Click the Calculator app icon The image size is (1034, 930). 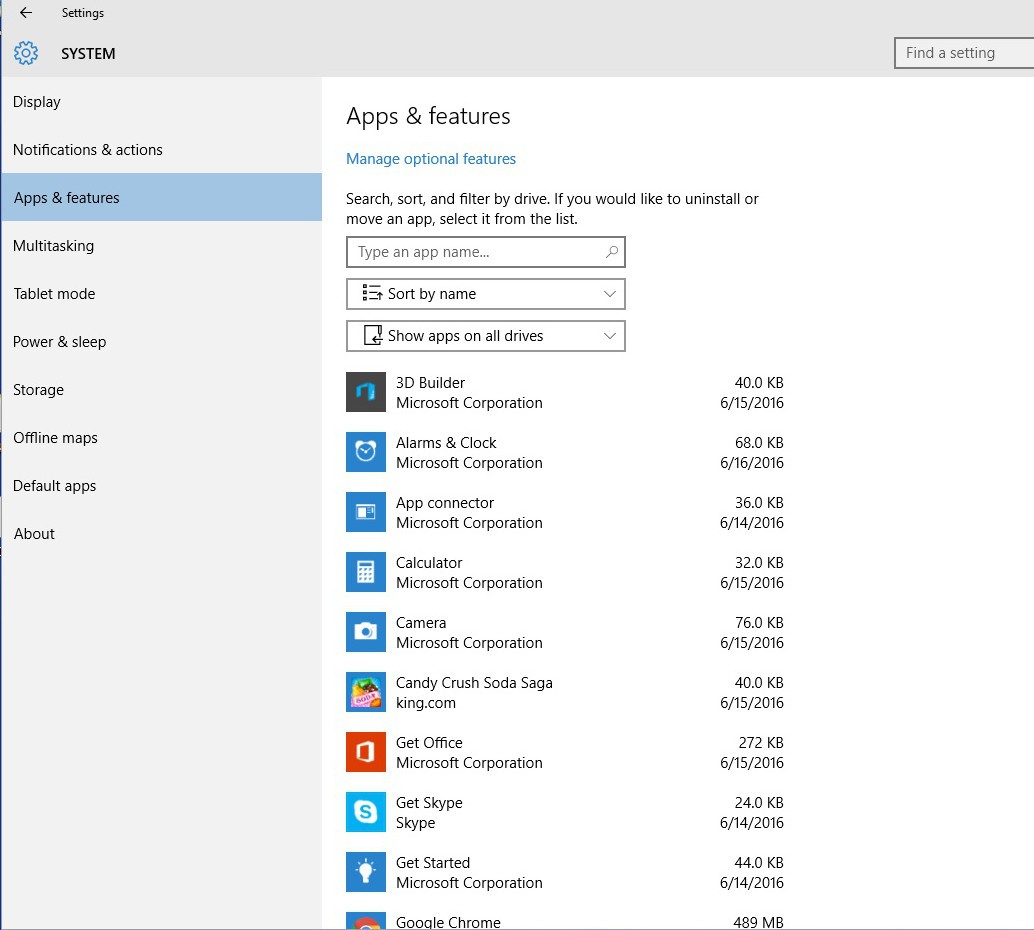pyautogui.click(x=366, y=572)
